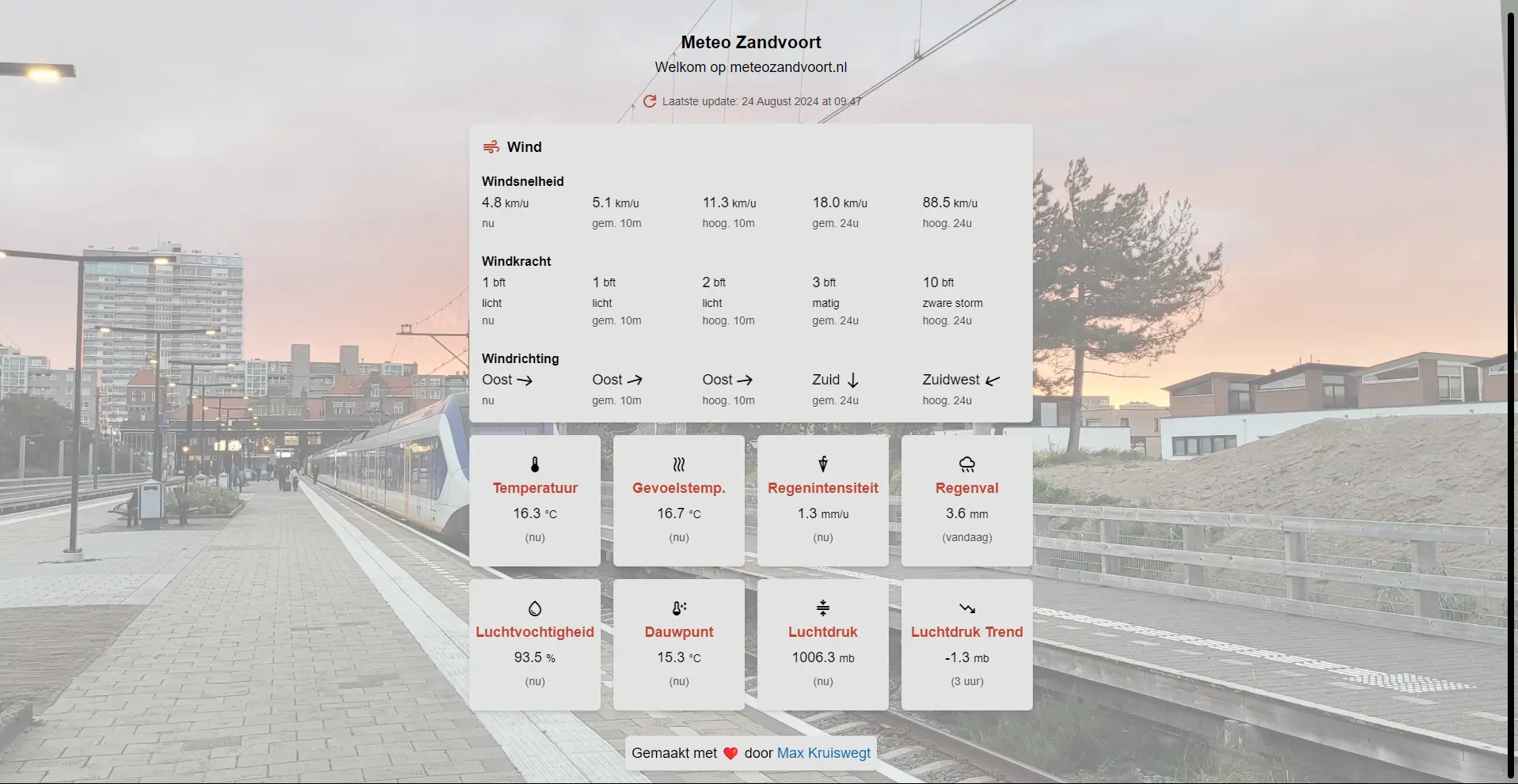Select the Temperatuur card

pos(535,500)
